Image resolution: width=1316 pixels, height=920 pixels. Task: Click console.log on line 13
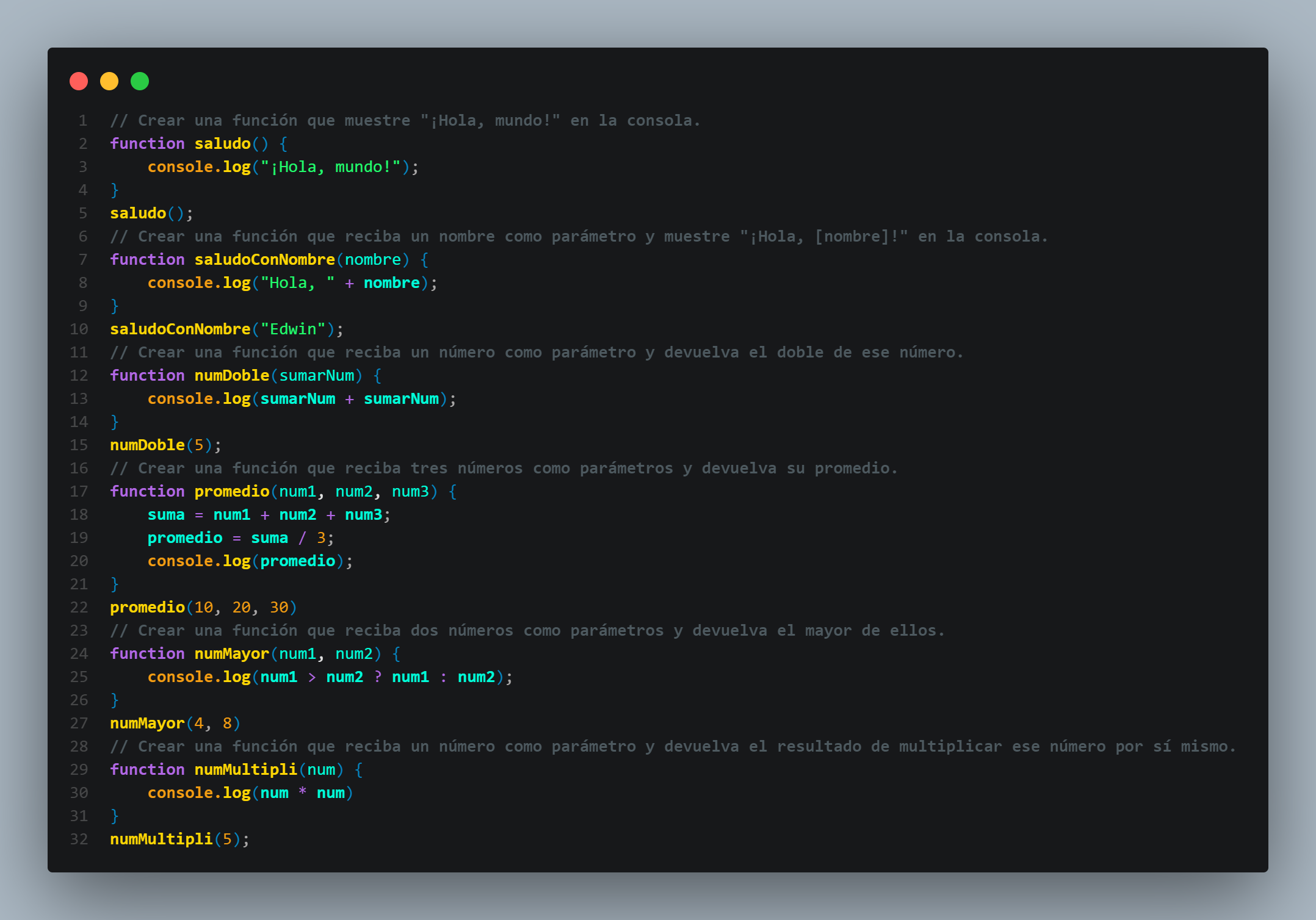[199, 399]
